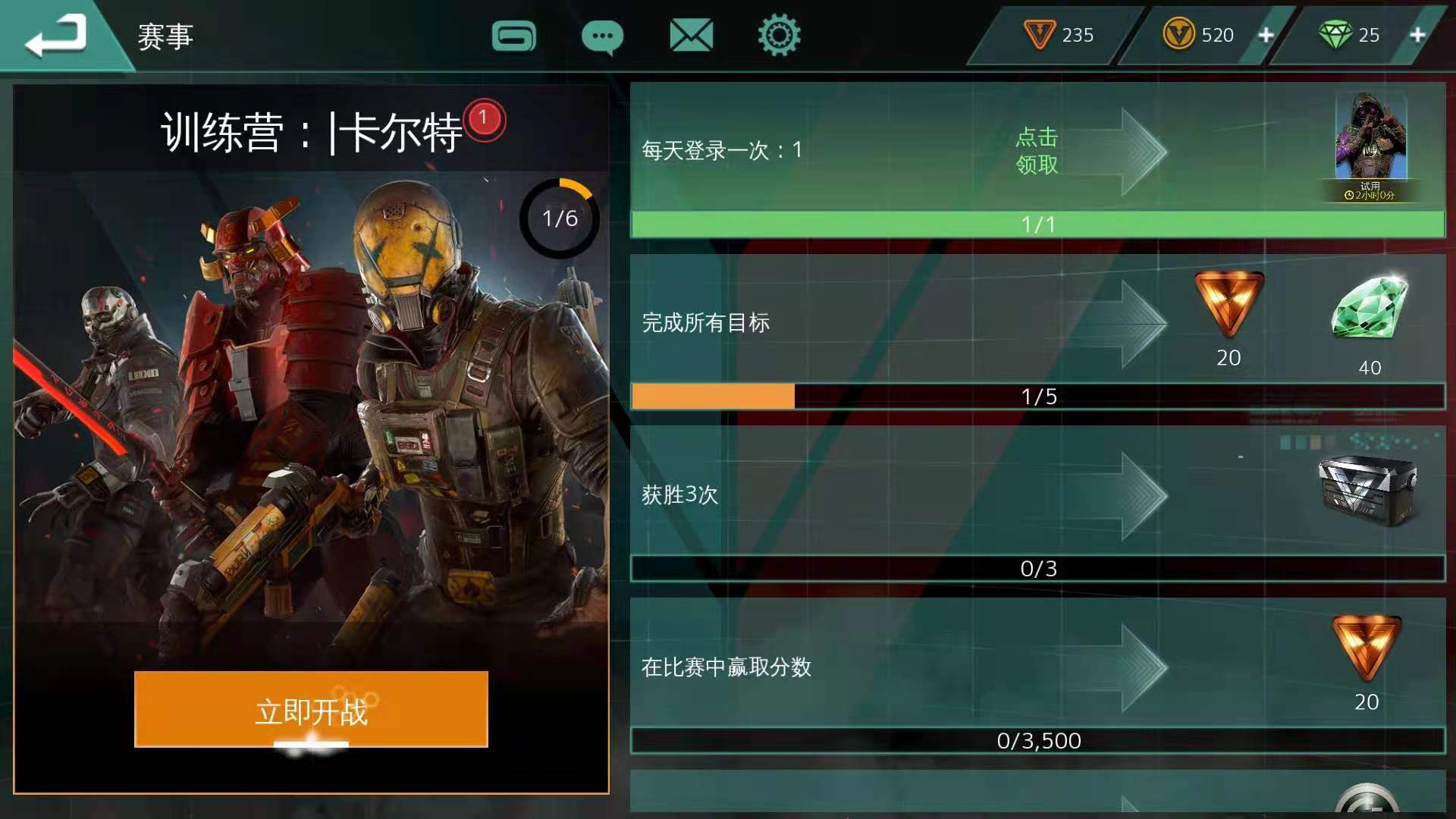Tap the 235 trophy points icon
The image size is (1456, 819).
click(1039, 35)
